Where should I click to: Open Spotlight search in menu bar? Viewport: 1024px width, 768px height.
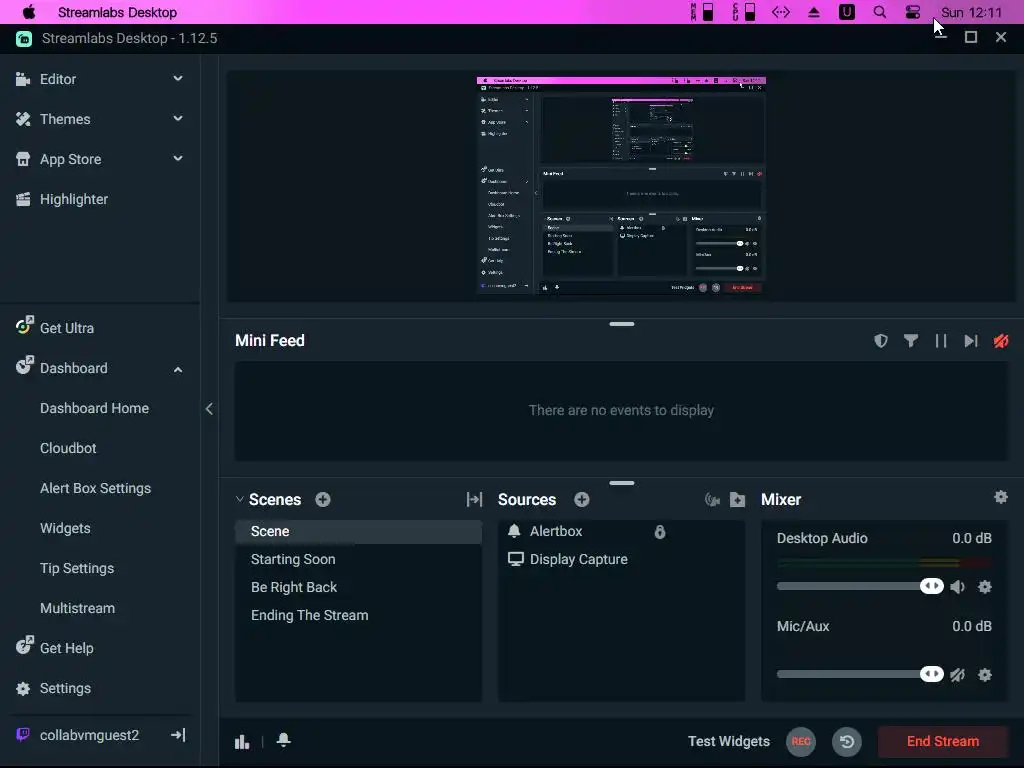point(880,12)
